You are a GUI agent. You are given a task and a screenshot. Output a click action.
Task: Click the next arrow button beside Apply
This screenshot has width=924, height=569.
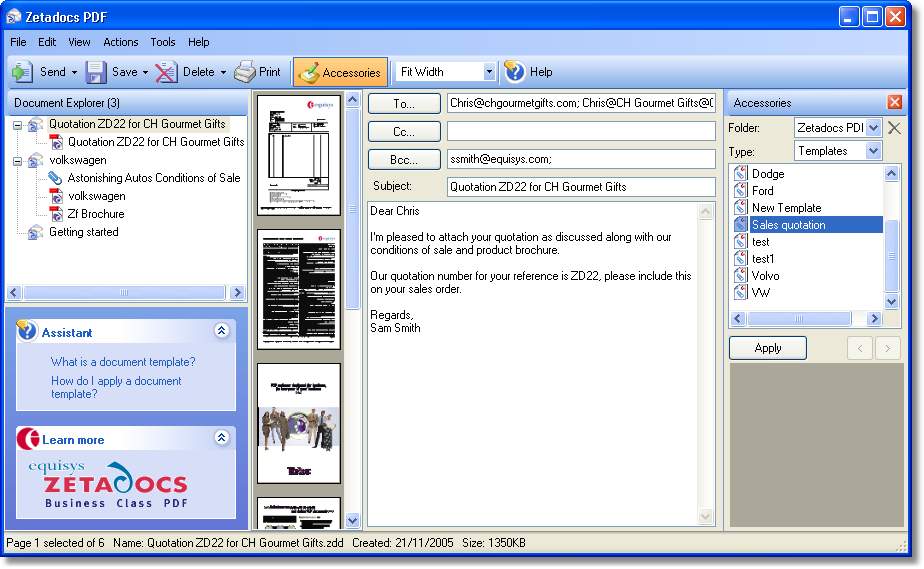click(x=887, y=348)
